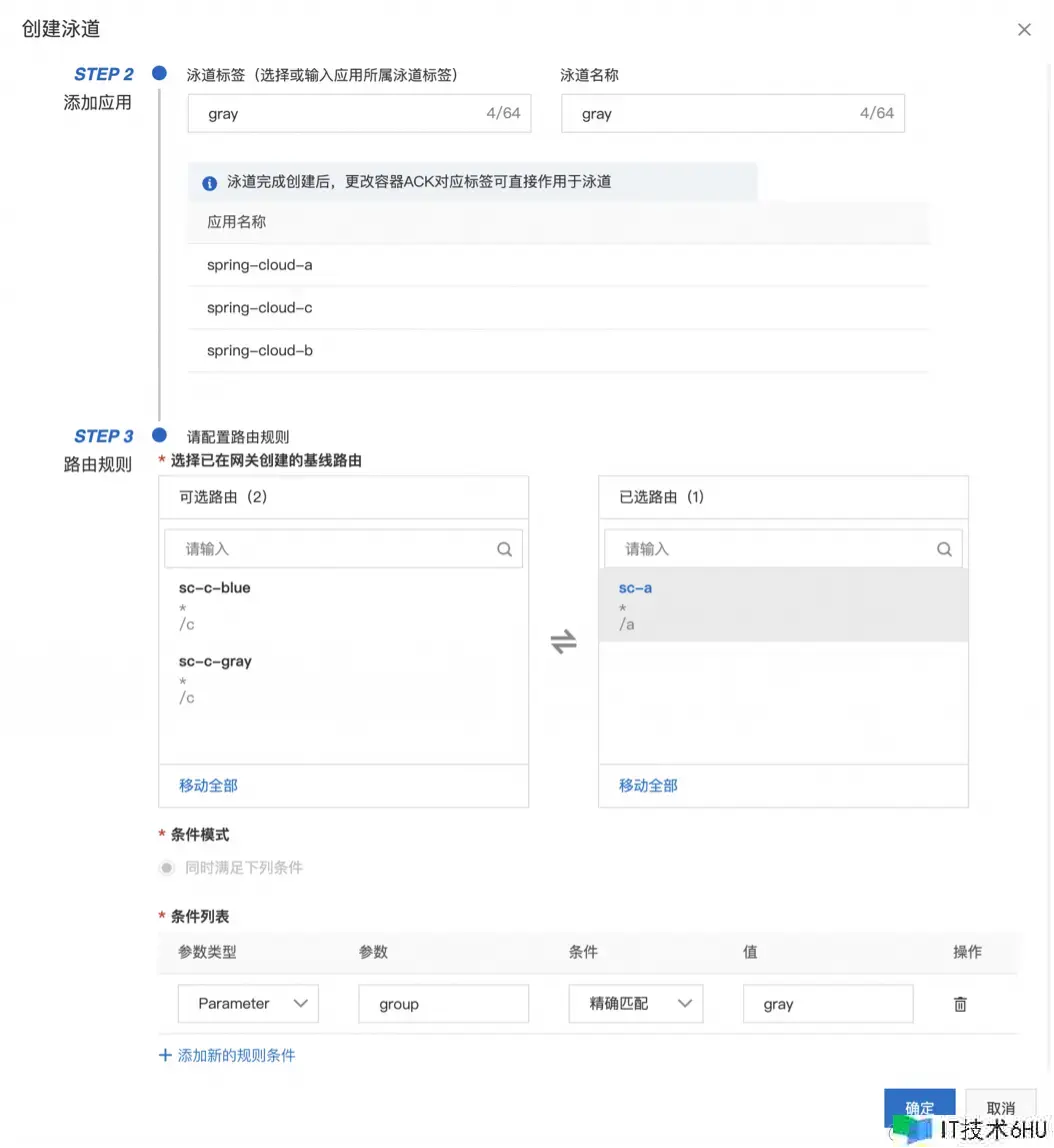The height and width of the screenshot is (1148, 1054).
Task: Select the sc-a route in selected list
Action: [x=636, y=588]
